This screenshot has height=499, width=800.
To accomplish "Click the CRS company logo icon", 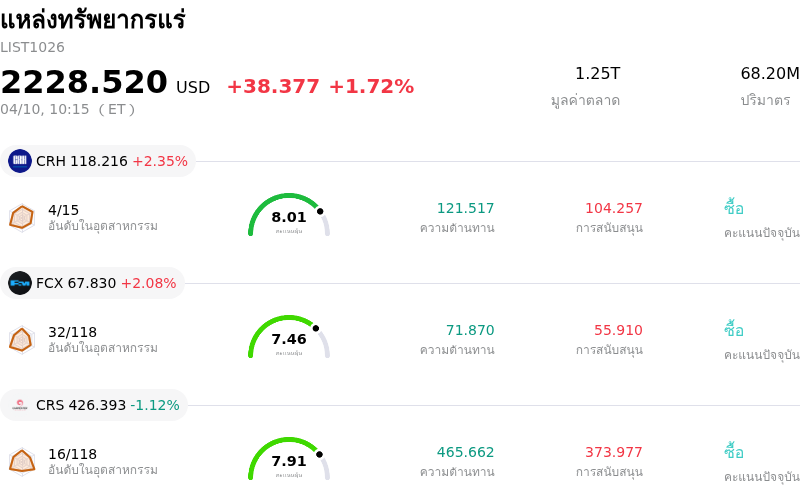I will (x=20, y=405).
